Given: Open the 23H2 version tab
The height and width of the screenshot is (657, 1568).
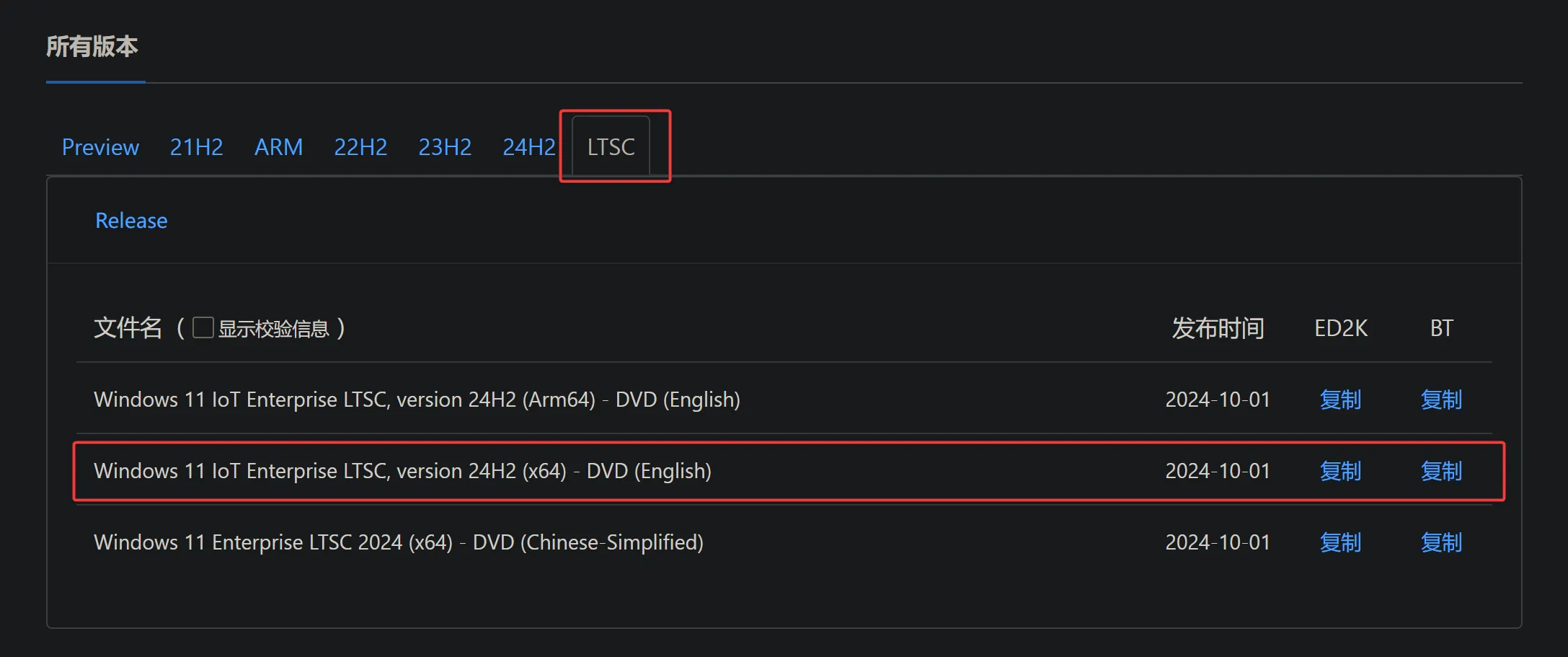Looking at the screenshot, I should point(445,147).
